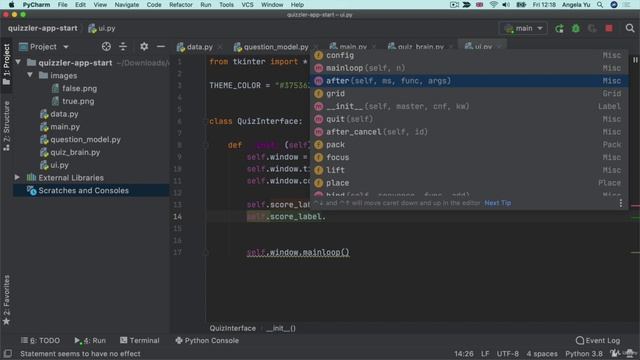Open data.py from the project tree

pyautogui.click(x=59, y=114)
